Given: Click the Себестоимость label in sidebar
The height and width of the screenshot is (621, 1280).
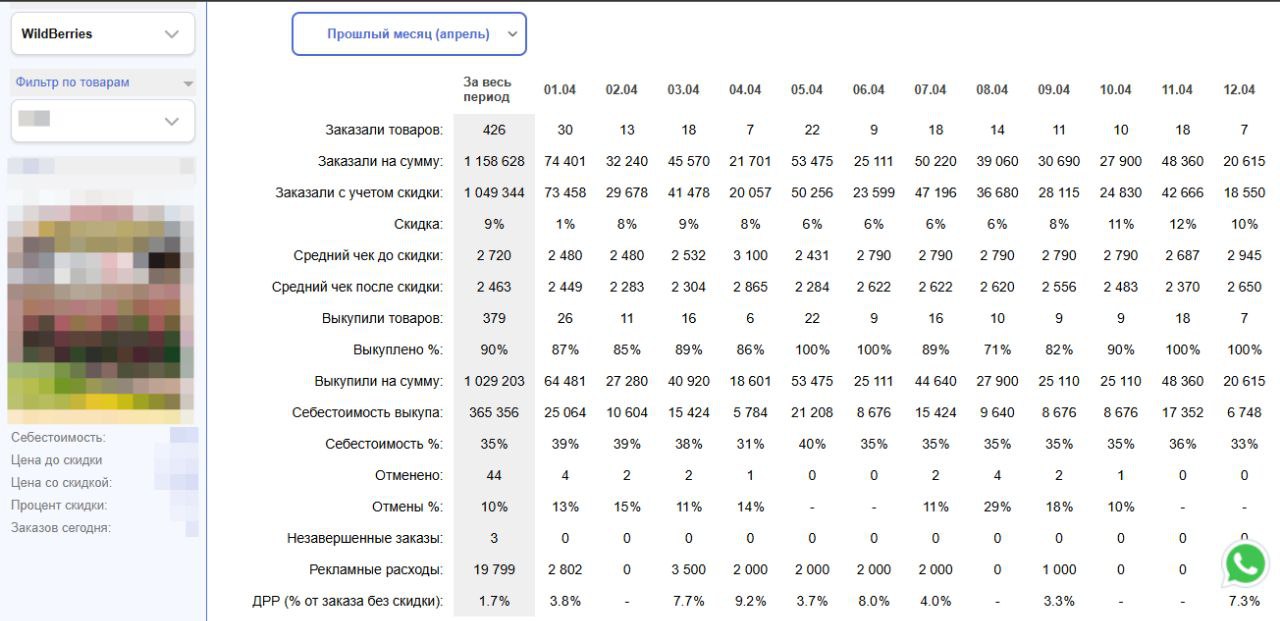Looking at the screenshot, I should pos(58,437).
